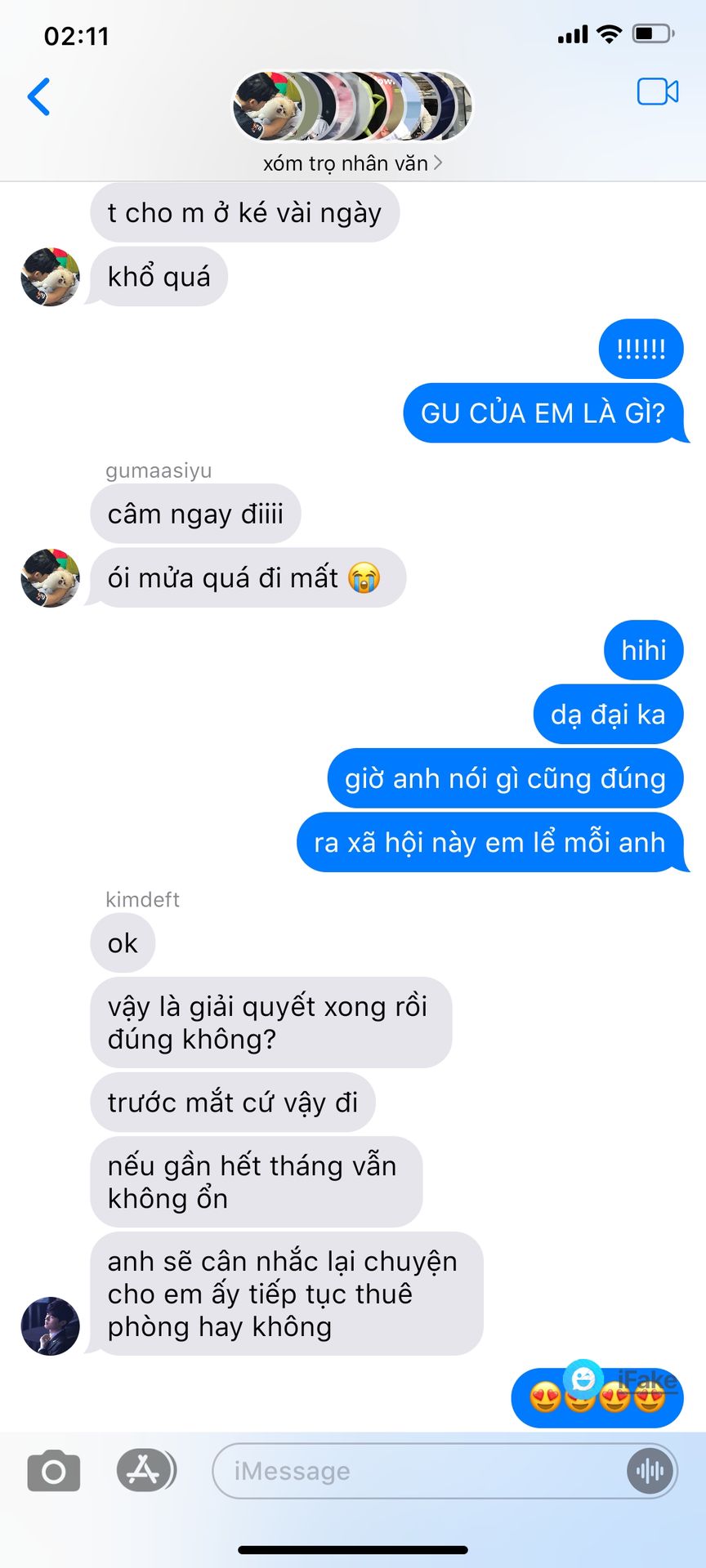
Task: Open the camera from message bar
Action: pyautogui.click(x=54, y=1471)
